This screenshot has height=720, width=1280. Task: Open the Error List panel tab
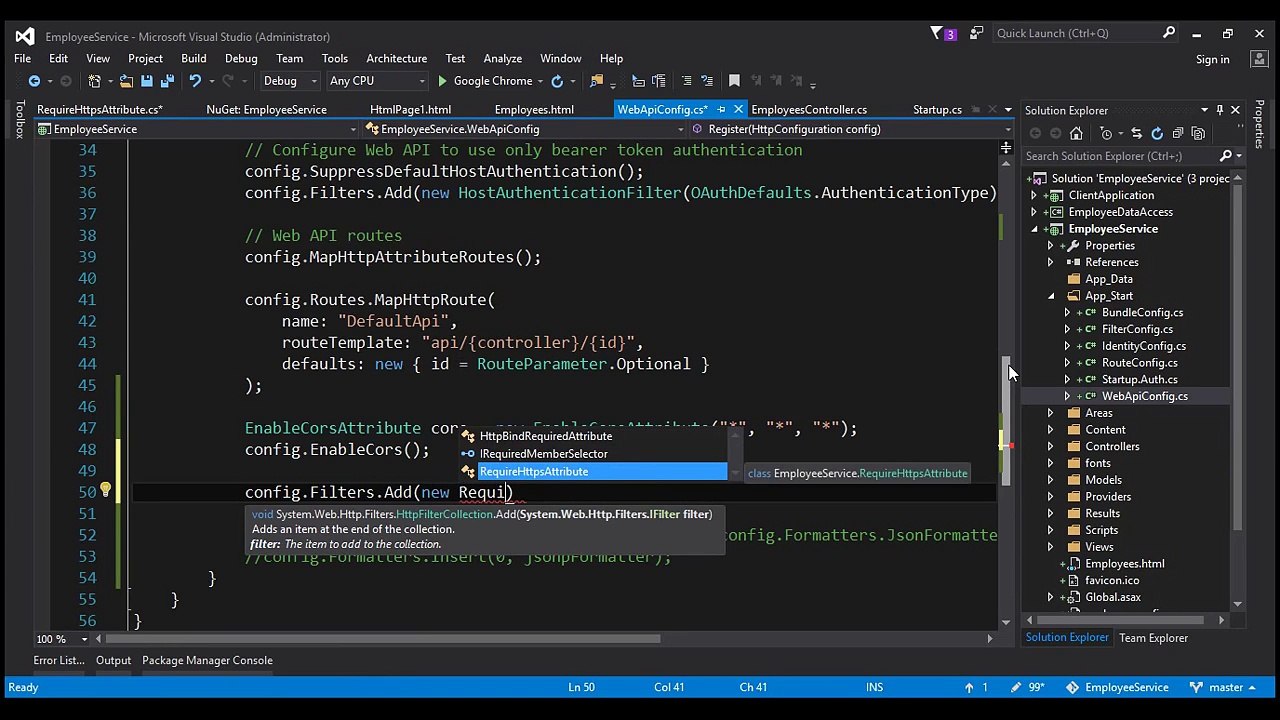(x=58, y=660)
